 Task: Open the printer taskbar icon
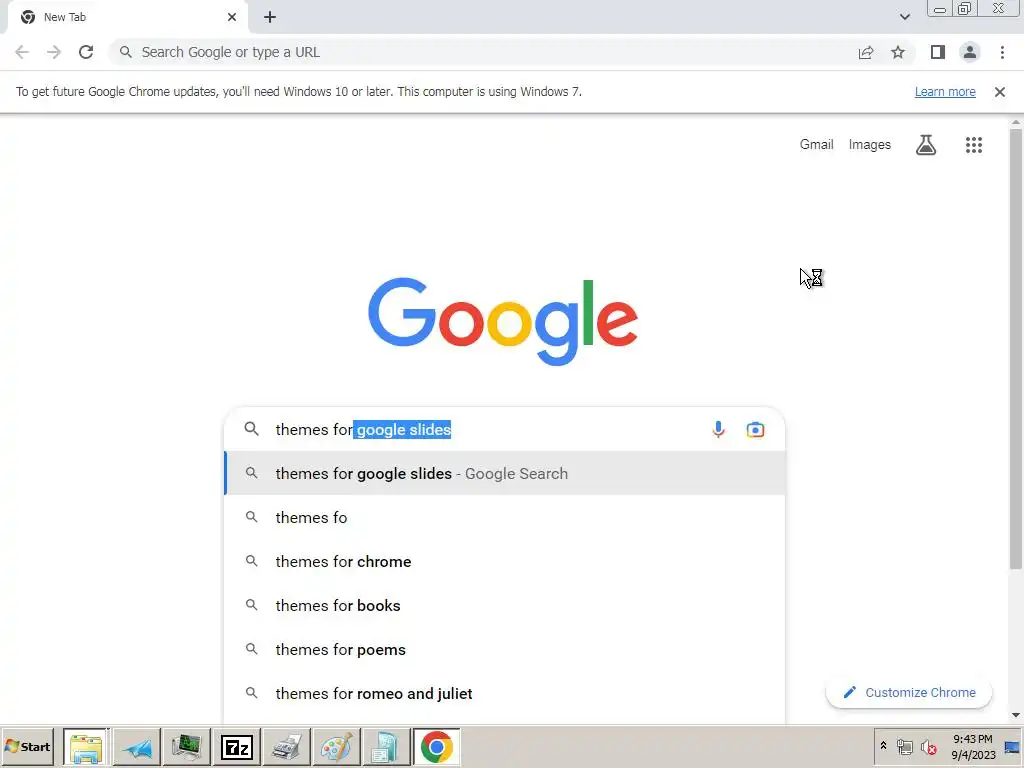(x=286, y=746)
